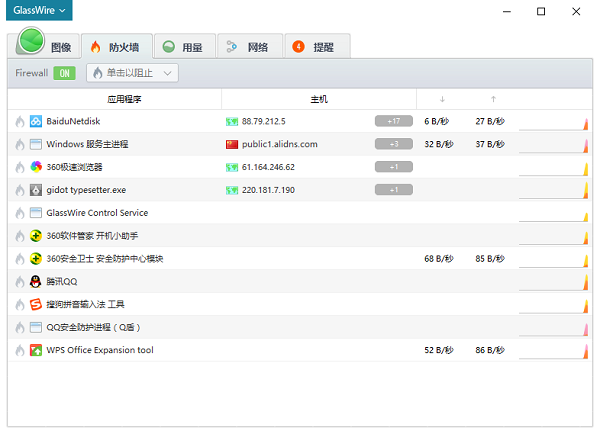Sort by the 主机 column header
This screenshot has width=600, height=434.
tap(319, 99)
